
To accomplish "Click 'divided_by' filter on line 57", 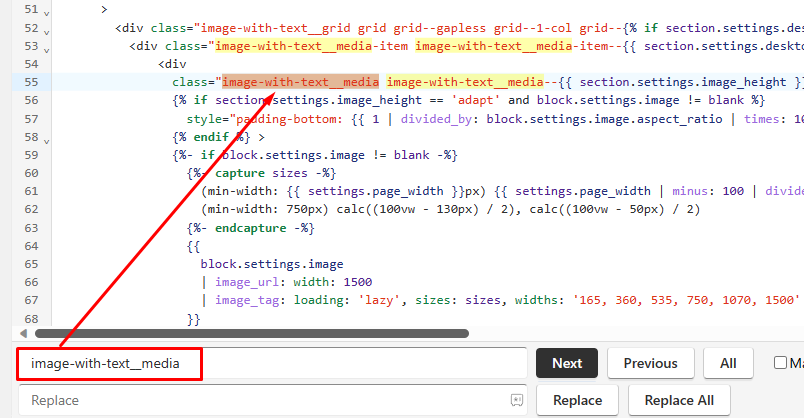I will (x=436, y=119).
